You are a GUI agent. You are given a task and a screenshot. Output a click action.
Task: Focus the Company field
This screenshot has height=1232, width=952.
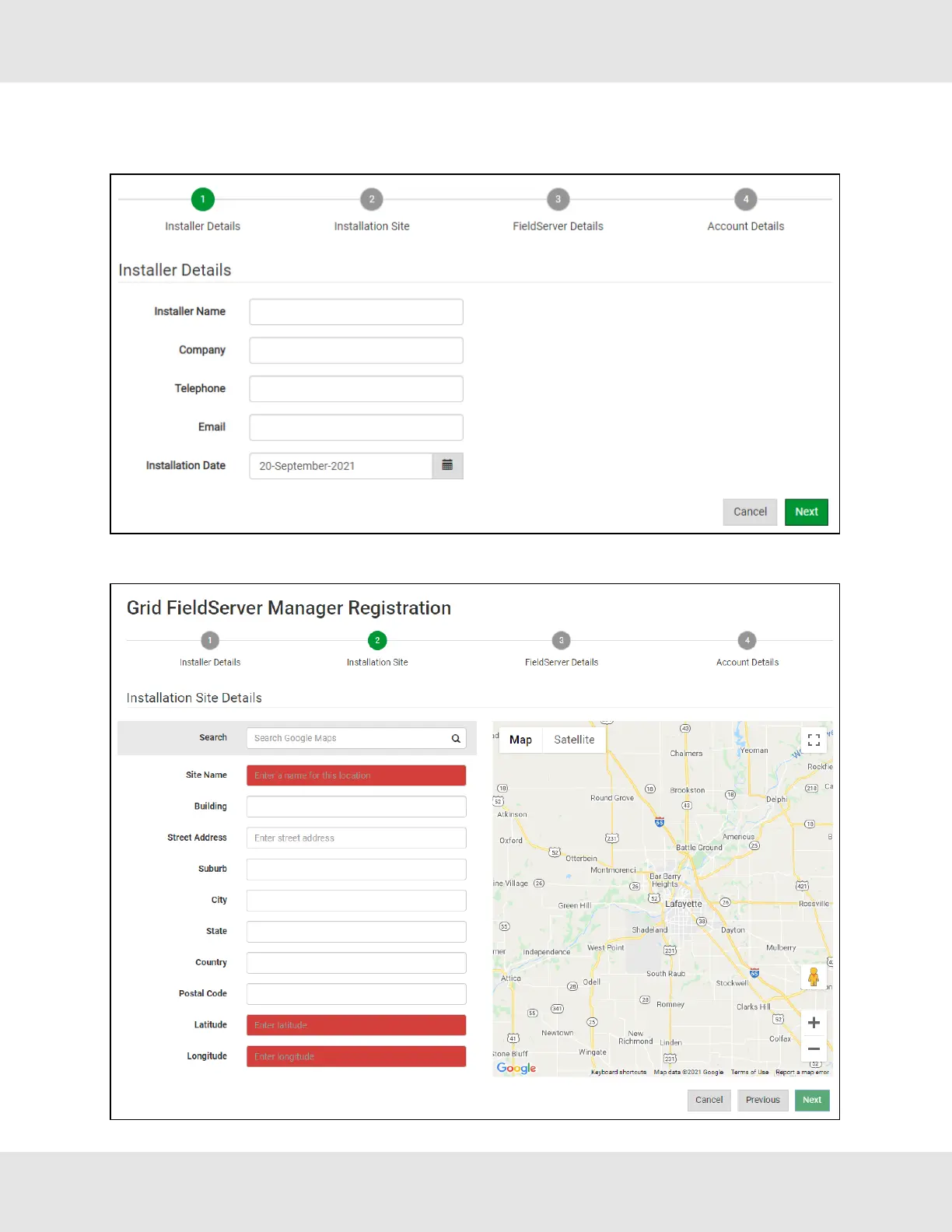point(356,350)
